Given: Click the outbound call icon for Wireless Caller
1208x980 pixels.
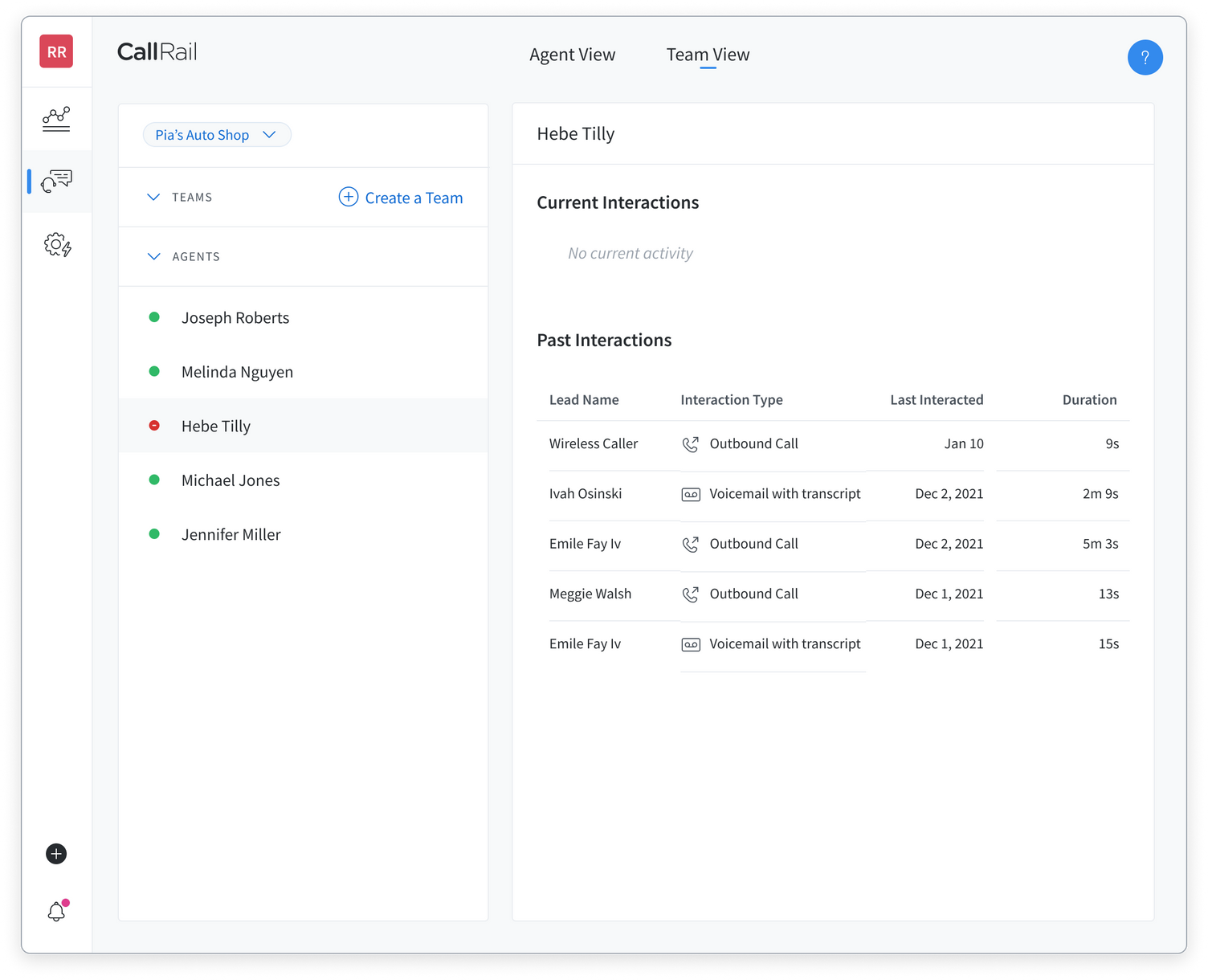Looking at the screenshot, I should click(x=690, y=444).
